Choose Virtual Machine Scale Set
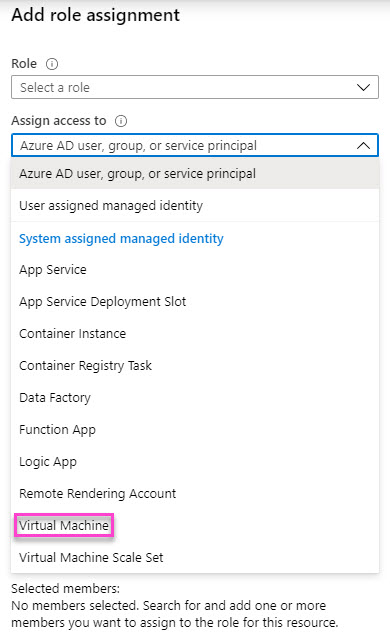The image size is (390, 640). pyautogui.click(x=195, y=558)
